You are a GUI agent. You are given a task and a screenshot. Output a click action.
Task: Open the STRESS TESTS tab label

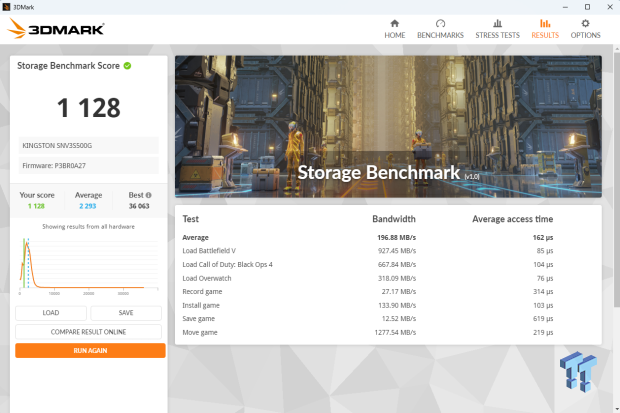pos(497,35)
